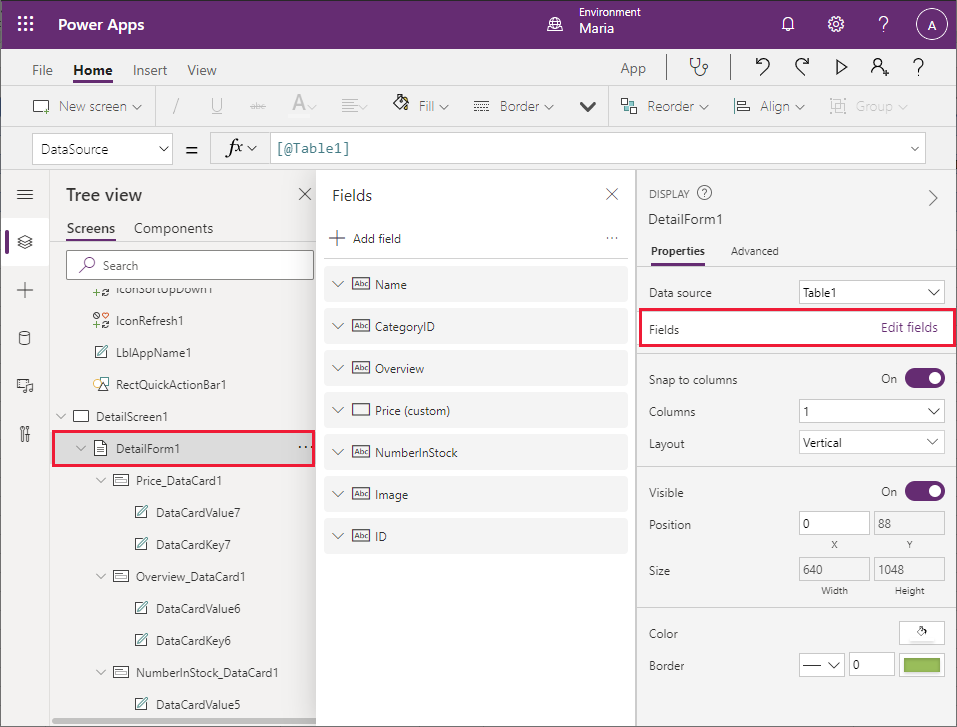Image resolution: width=957 pixels, height=727 pixels.
Task: Preview the app with Play icon
Action: [841, 67]
